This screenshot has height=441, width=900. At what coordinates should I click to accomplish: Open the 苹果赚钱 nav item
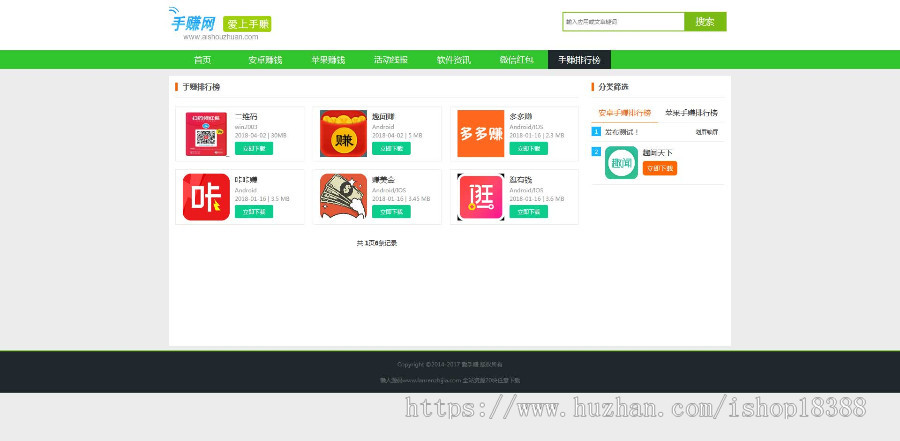328,60
